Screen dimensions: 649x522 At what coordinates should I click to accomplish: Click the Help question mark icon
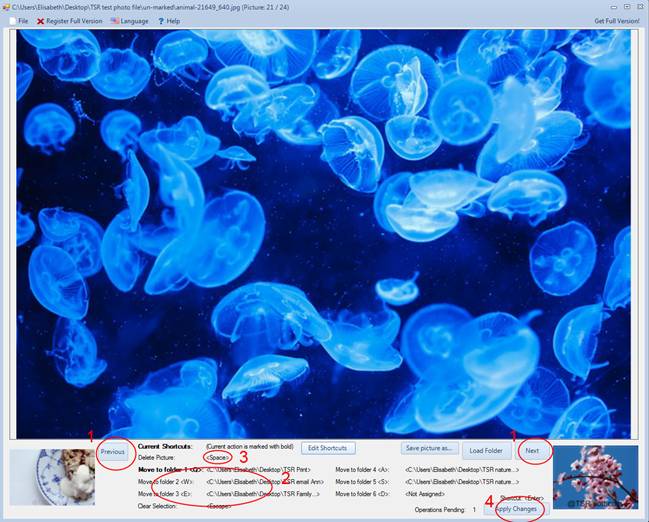point(161,20)
